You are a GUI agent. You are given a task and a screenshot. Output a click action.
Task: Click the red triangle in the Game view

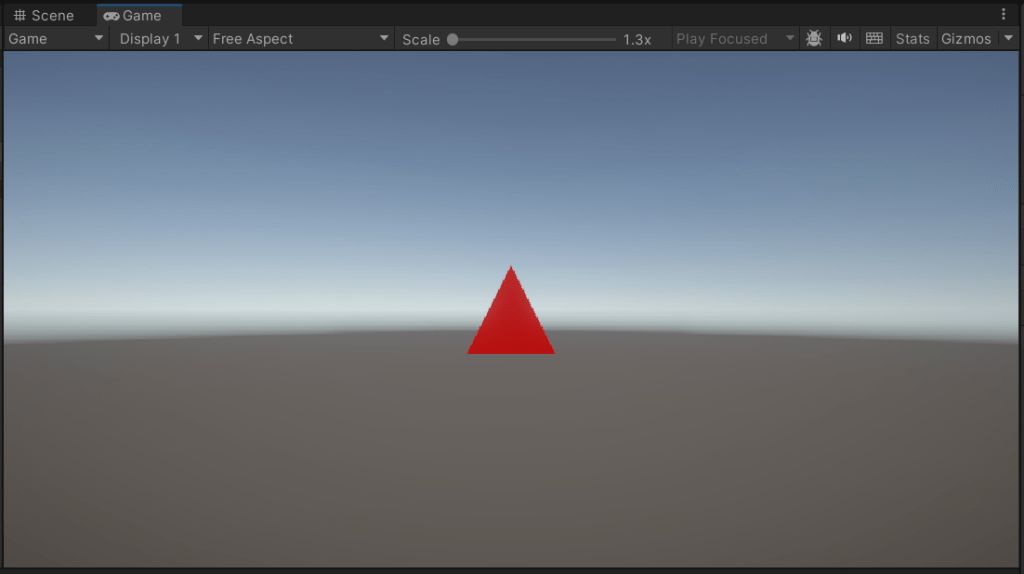pos(511,322)
